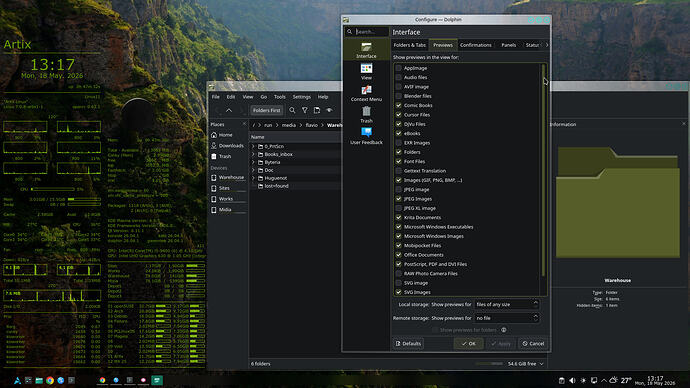Viewport: 690px width, 388px height.
Task: Open Trash in the Places panel
Action: coord(228,156)
